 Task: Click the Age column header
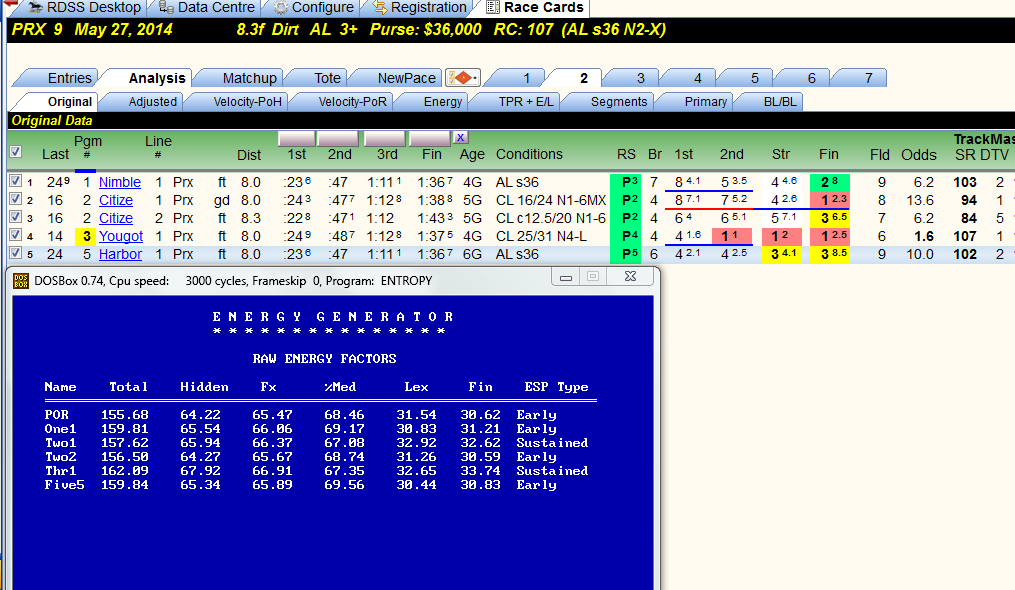pyautogui.click(x=472, y=154)
